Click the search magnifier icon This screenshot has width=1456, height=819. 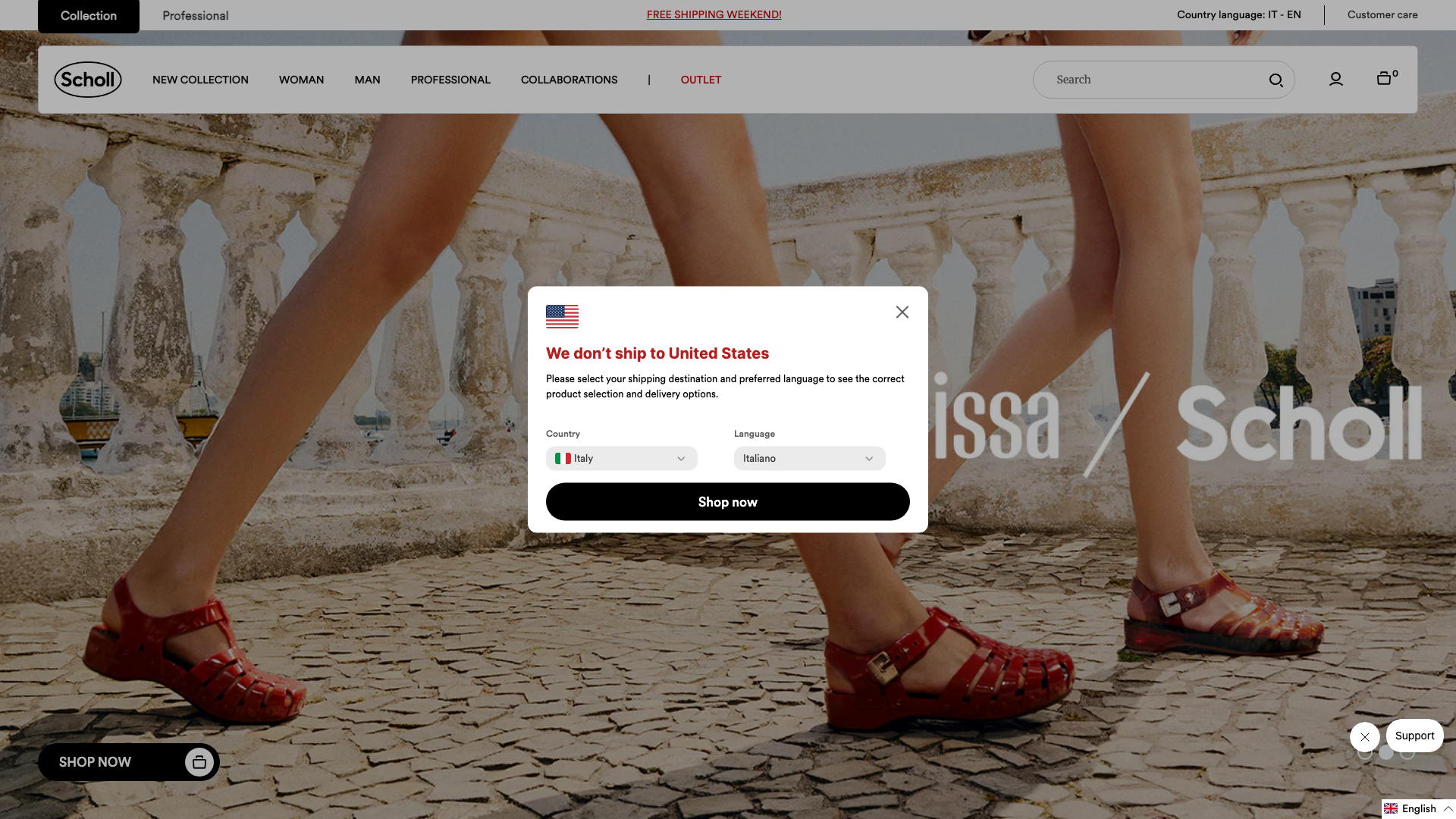point(1276,80)
